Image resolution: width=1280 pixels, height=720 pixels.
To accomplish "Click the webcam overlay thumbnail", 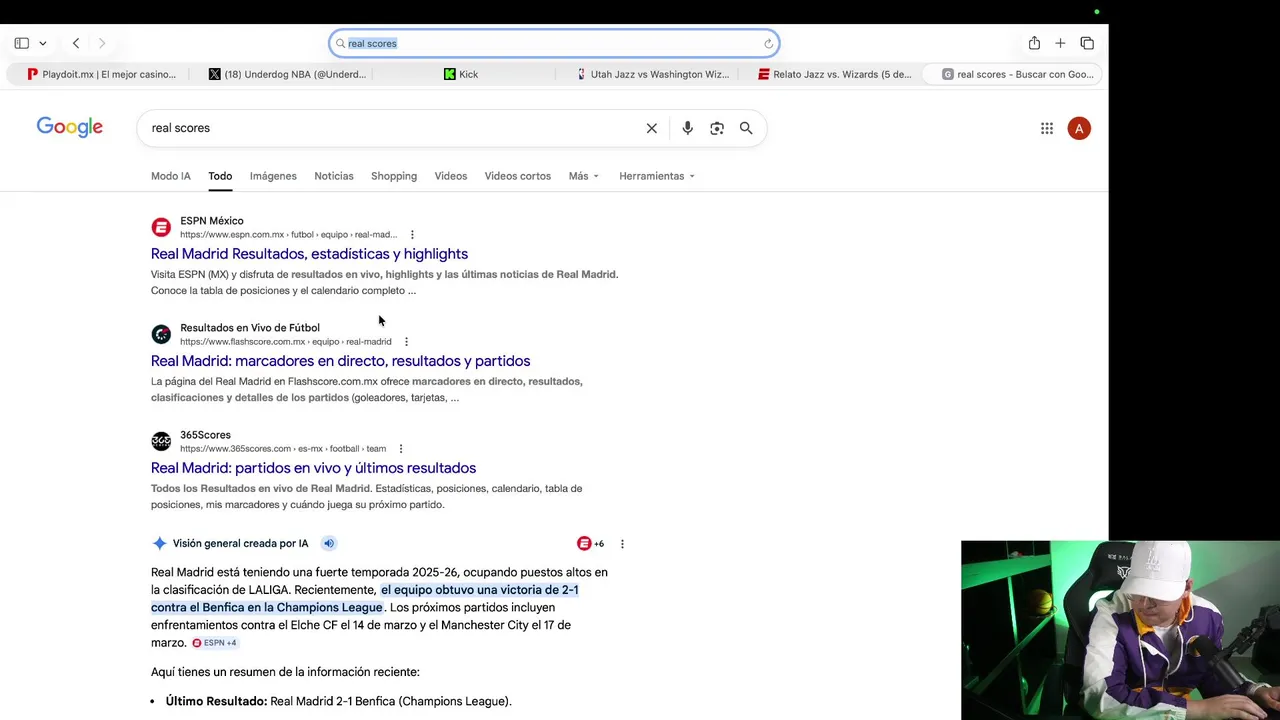I will pos(1120,630).
